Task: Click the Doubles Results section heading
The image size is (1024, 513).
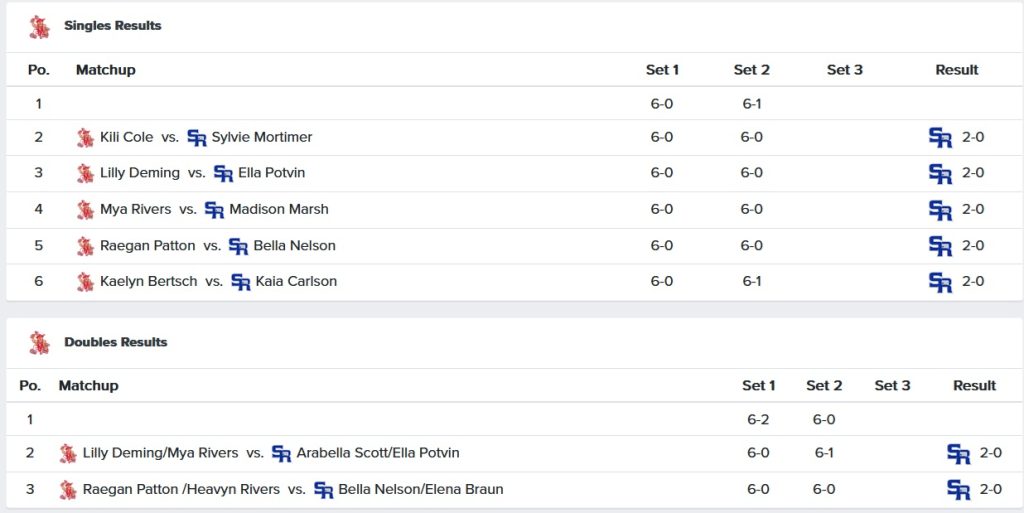Action: click(116, 342)
